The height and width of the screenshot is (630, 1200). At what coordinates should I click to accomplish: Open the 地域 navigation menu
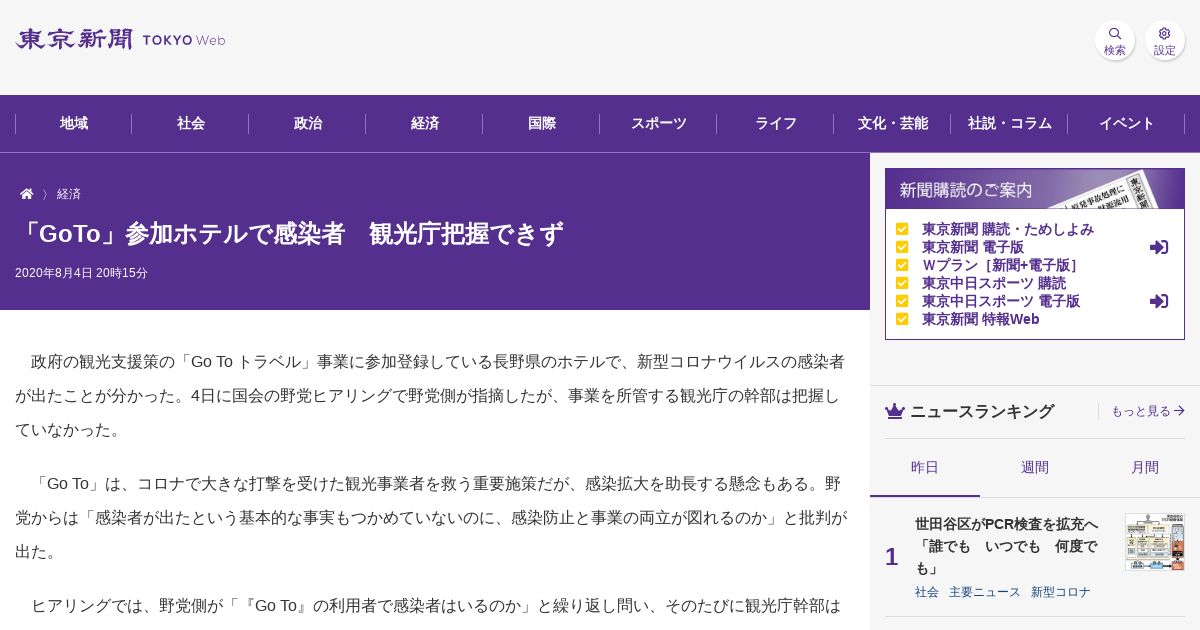point(74,123)
